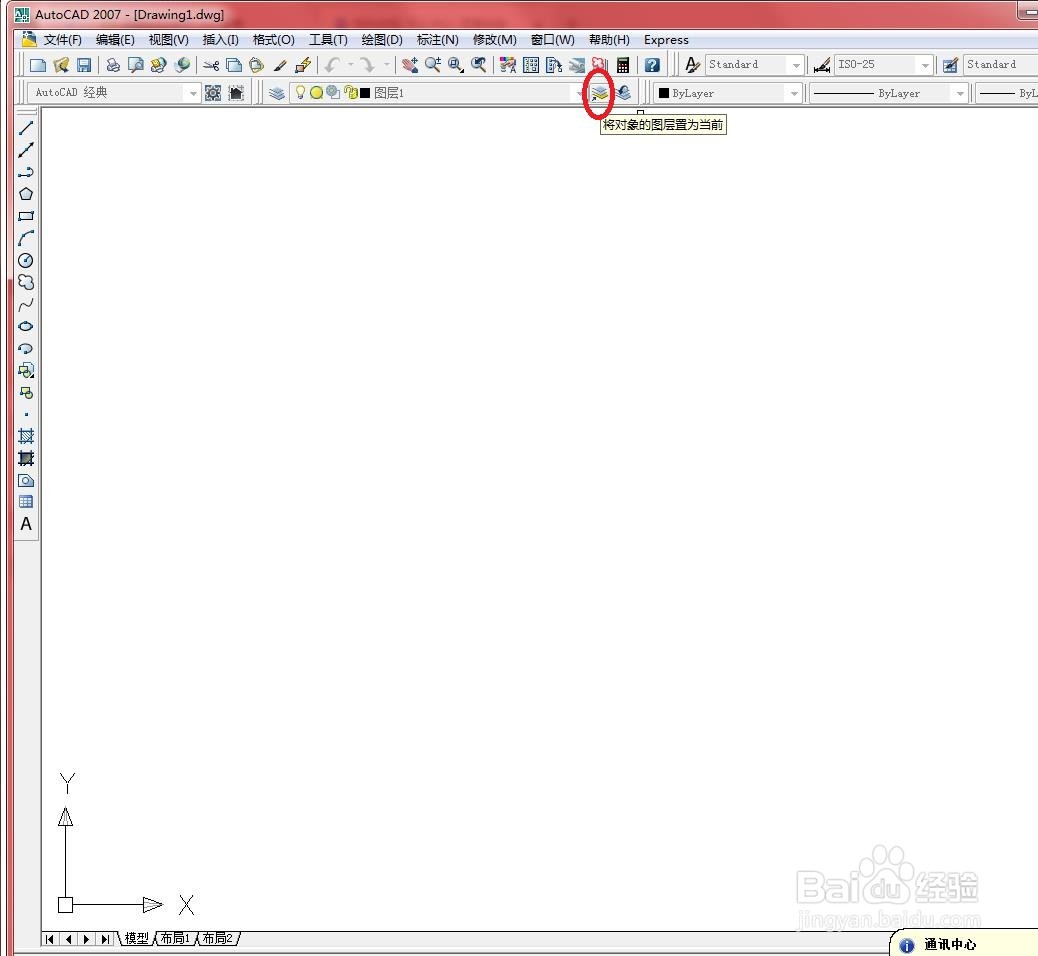The width and height of the screenshot is (1038, 956).
Task: Select the Hatch tool
Action: (x=26, y=436)
